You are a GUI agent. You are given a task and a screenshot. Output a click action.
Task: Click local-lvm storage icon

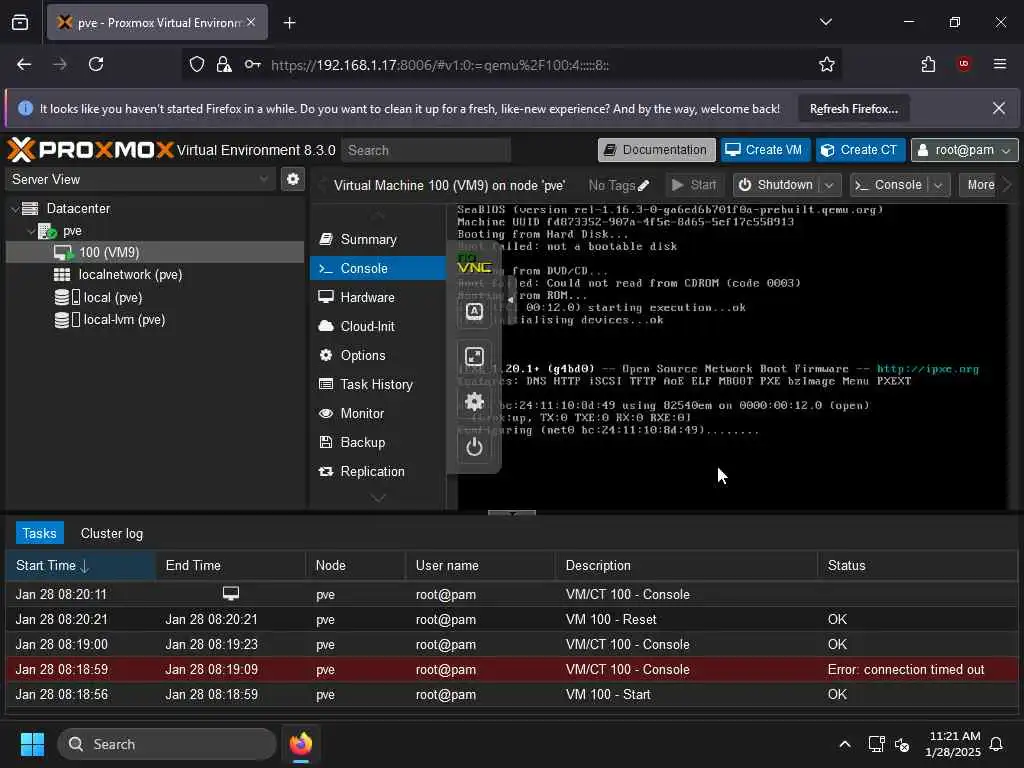pos(67,320)
